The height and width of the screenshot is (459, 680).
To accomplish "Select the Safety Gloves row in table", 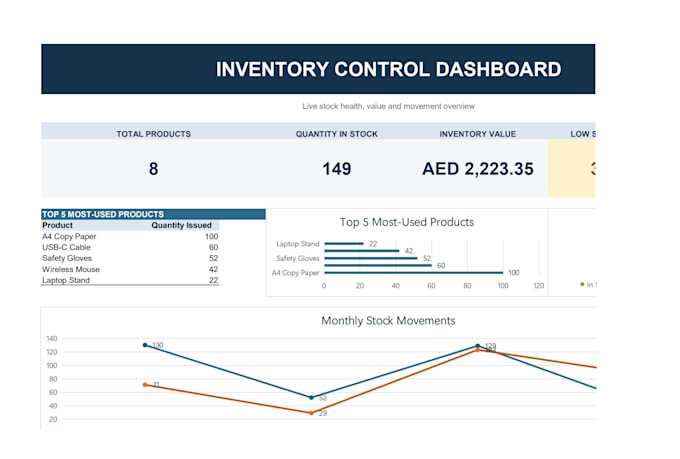I will [130, 258].
